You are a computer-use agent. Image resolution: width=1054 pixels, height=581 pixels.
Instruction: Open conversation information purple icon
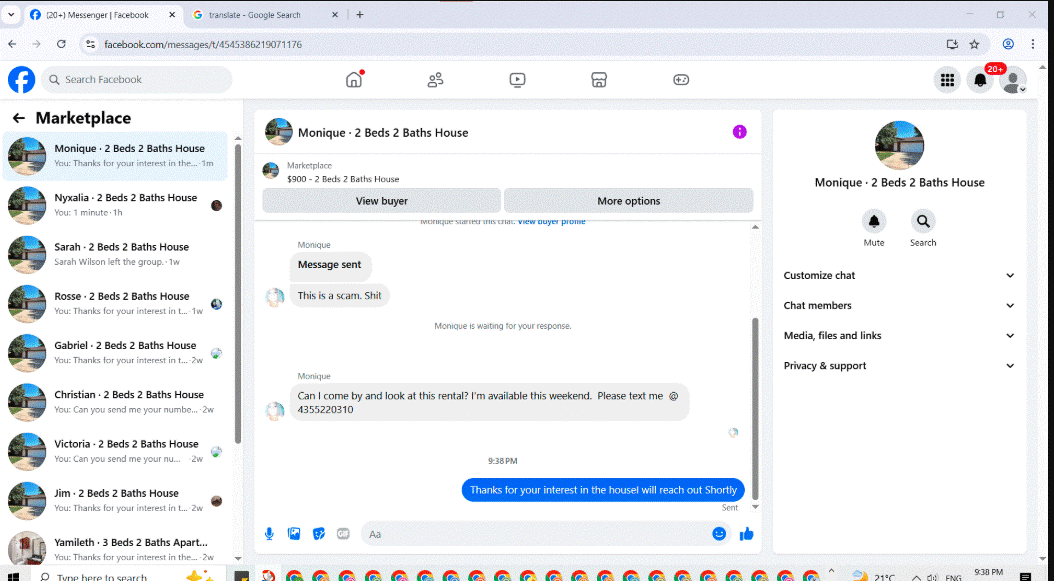coord(739,132)
